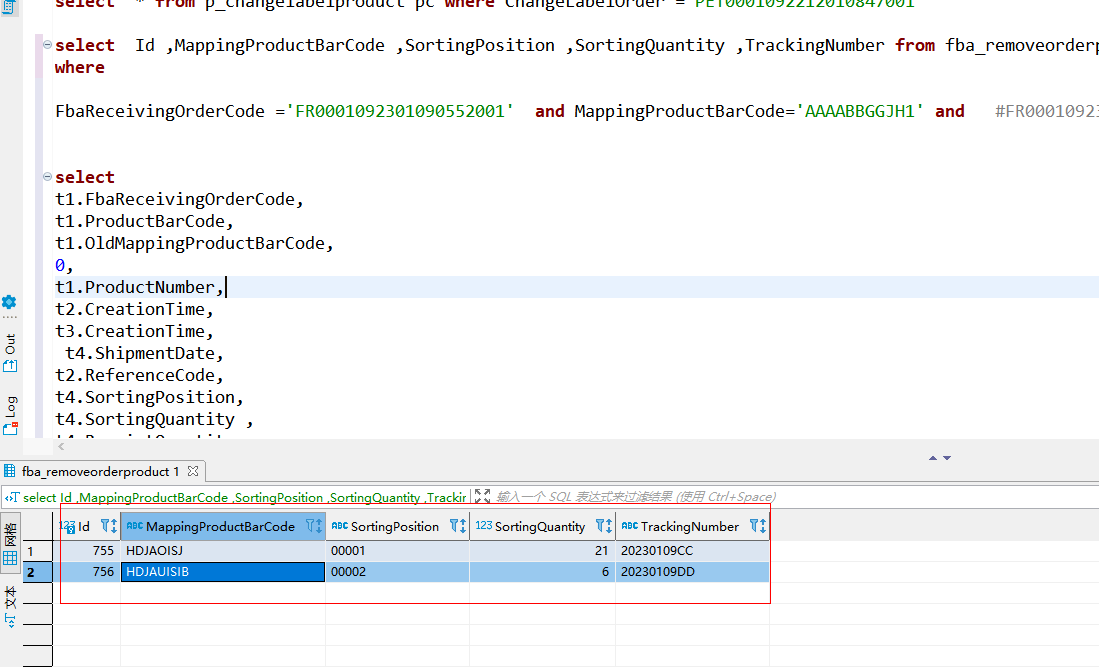Click the SortingPosition cell 00002
The image size is (1099, 667).
click(397, 572)
